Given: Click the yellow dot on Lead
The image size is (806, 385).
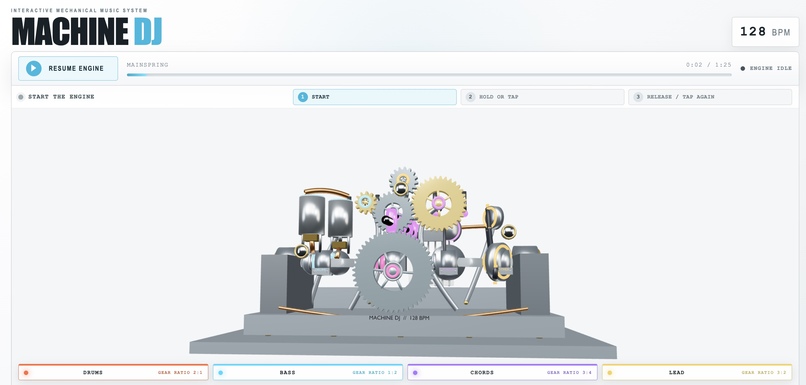Looking at the screenshot, I should pyautogui.click(x=610, y=373).
